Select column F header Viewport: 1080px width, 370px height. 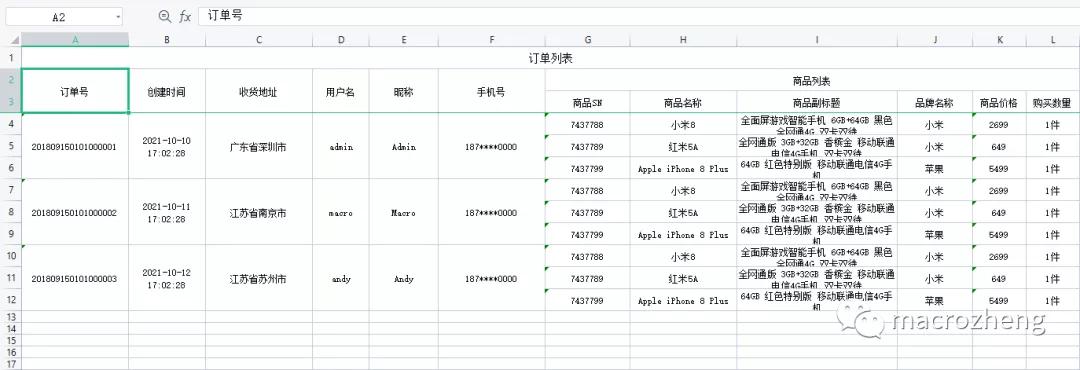click(491, 39)
